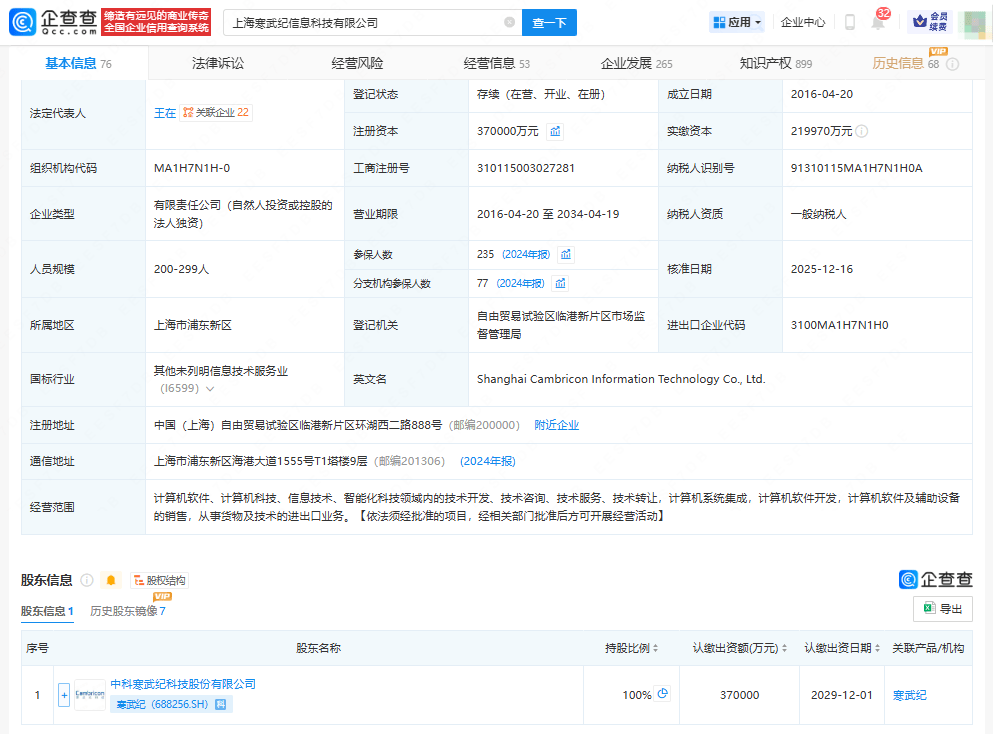The image size is (993, 734).
Task: Click the bell icon beside 股东信息
Action: pyautogui.click(x=111, y=580)
